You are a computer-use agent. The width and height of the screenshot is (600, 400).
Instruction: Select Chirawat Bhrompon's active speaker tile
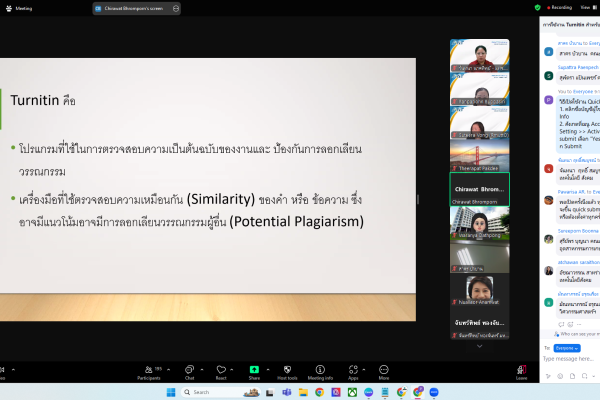tap(479, 189)
